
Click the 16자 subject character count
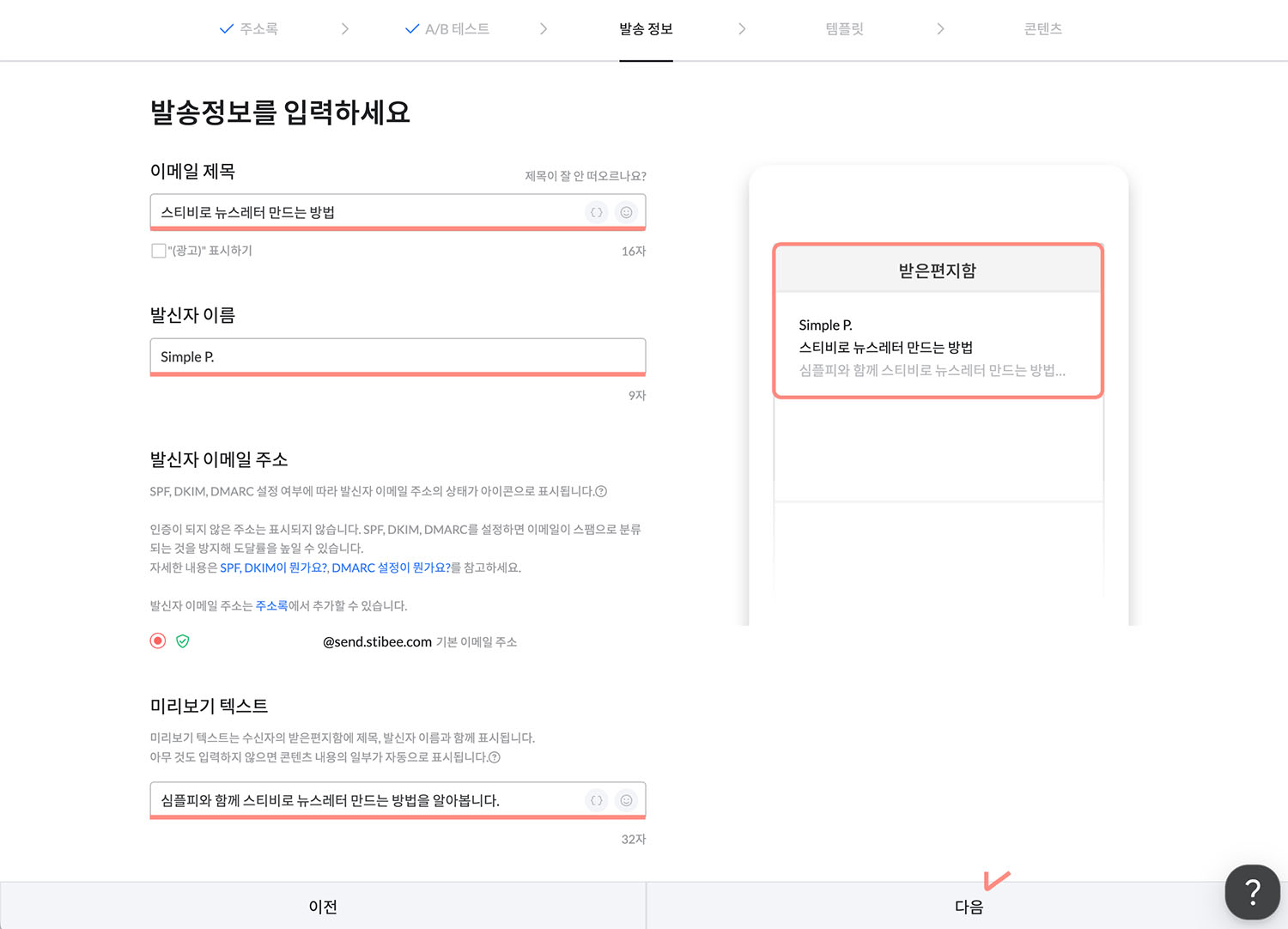tap(634, 251)
